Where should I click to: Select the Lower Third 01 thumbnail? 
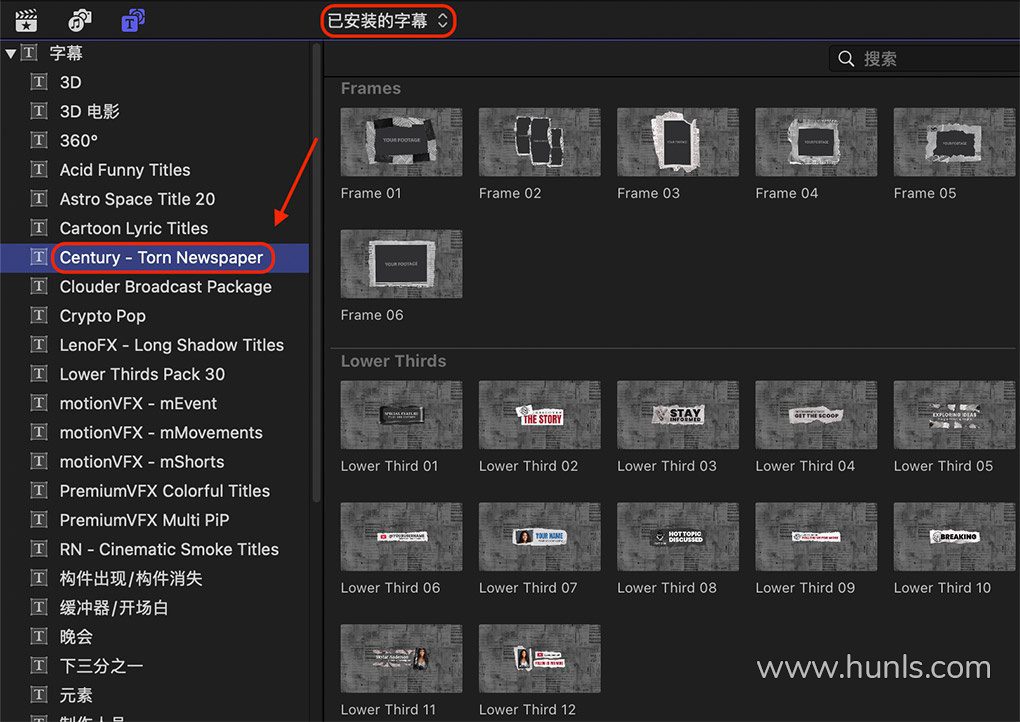(401, 415)
